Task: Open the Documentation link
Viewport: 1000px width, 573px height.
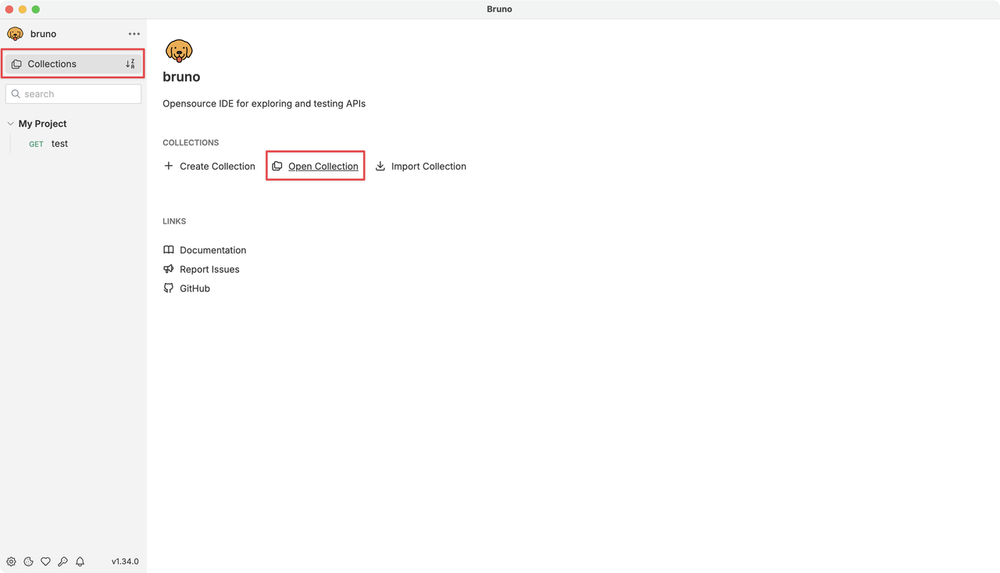Action: click(212, 250)
